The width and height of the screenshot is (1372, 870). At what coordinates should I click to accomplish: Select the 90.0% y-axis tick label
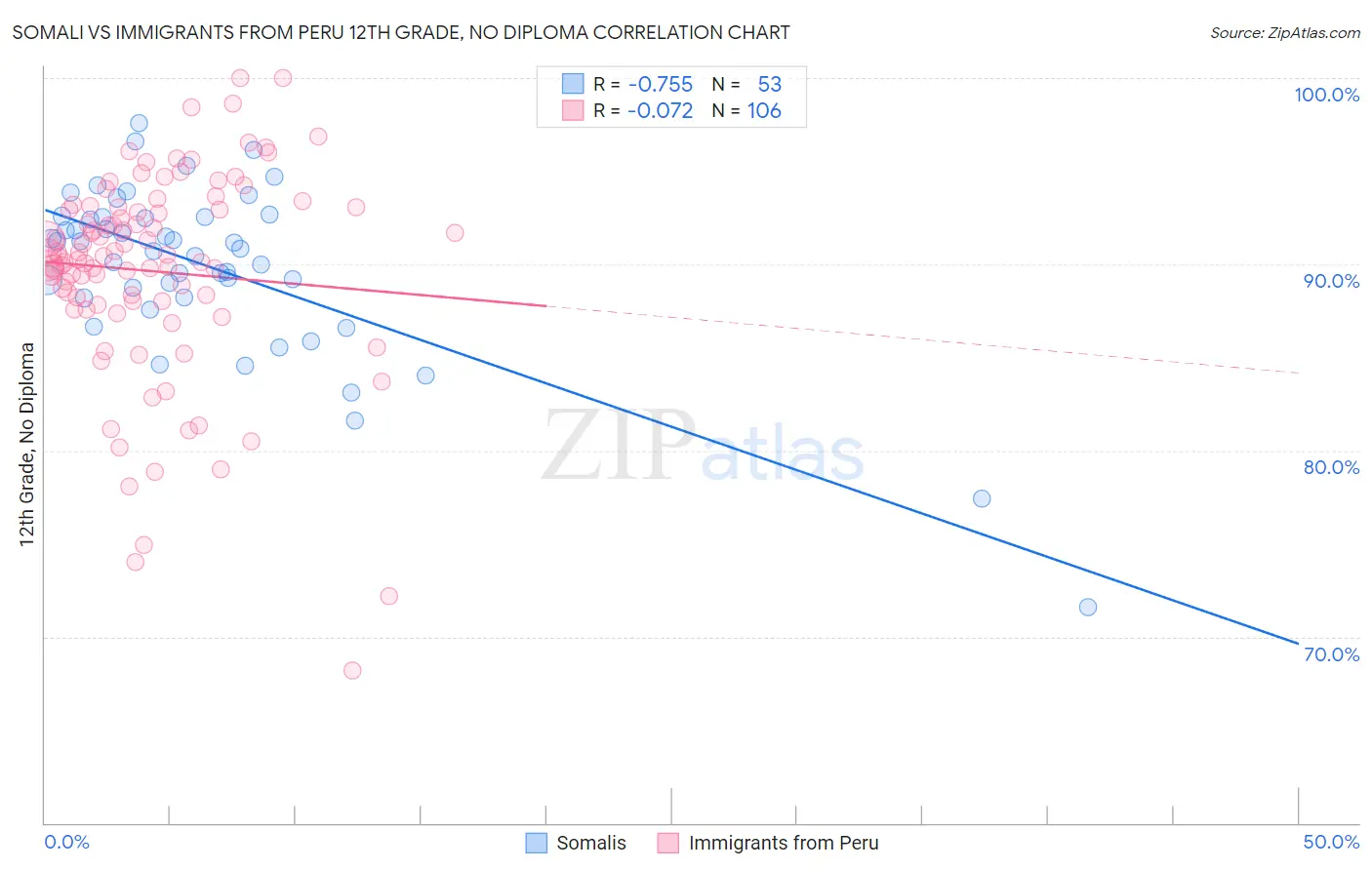[1331, 281]
